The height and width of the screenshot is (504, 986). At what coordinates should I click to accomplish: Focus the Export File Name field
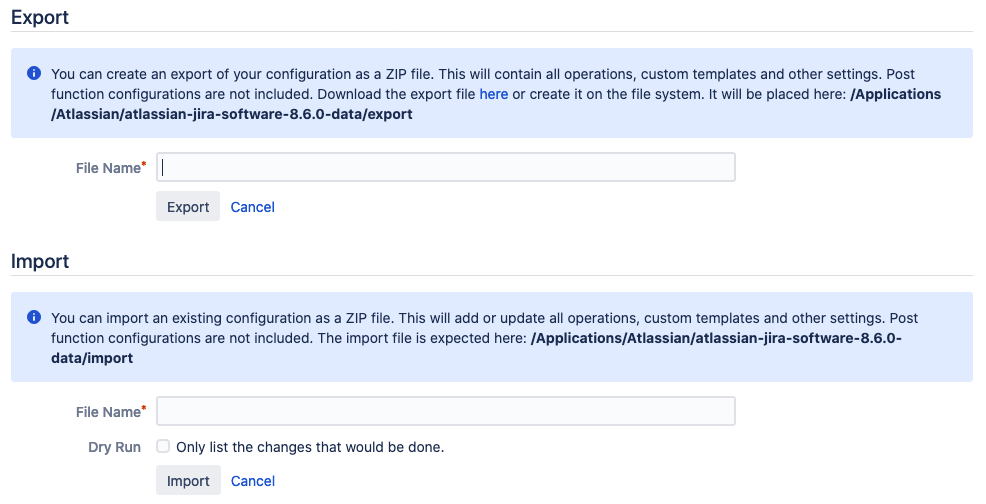pyautogui.click(x=446, y=167)
